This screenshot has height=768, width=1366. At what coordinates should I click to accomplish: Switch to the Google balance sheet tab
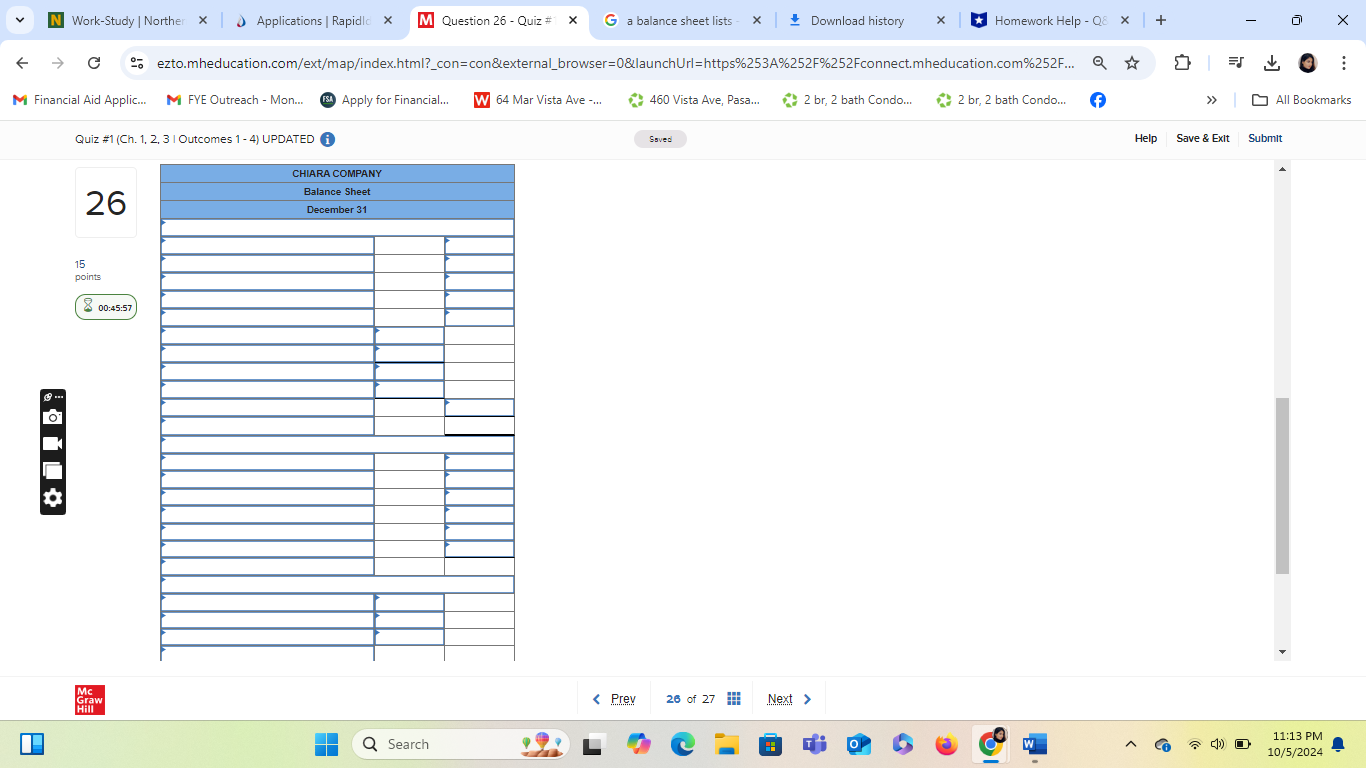684,20
